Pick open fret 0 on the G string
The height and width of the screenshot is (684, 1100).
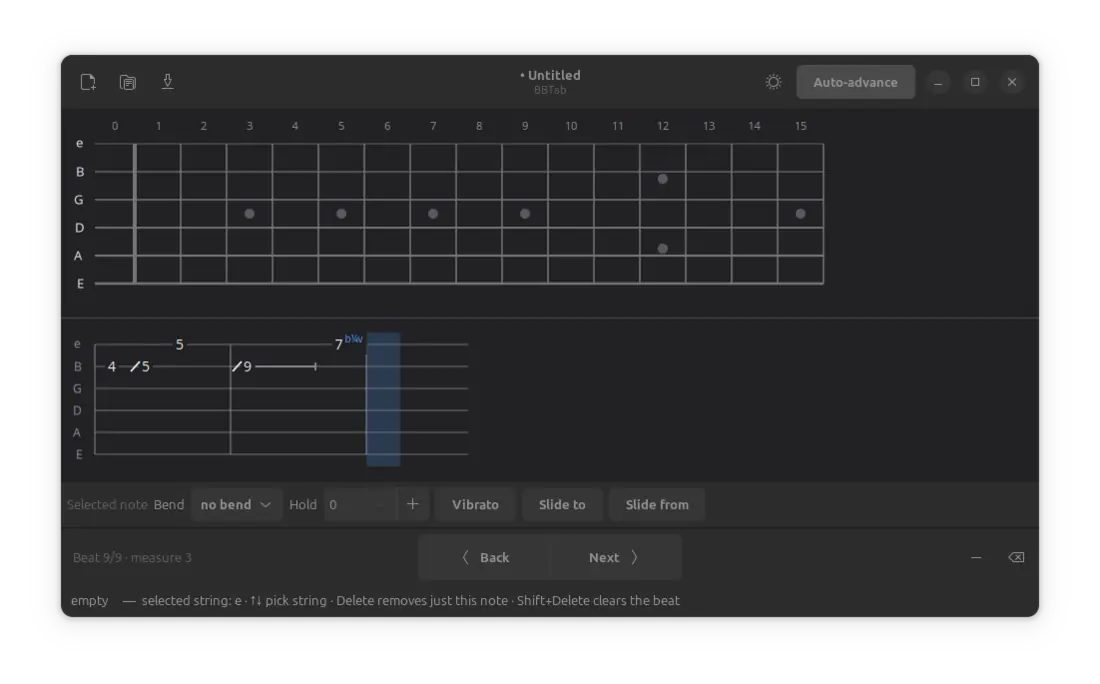114,200
